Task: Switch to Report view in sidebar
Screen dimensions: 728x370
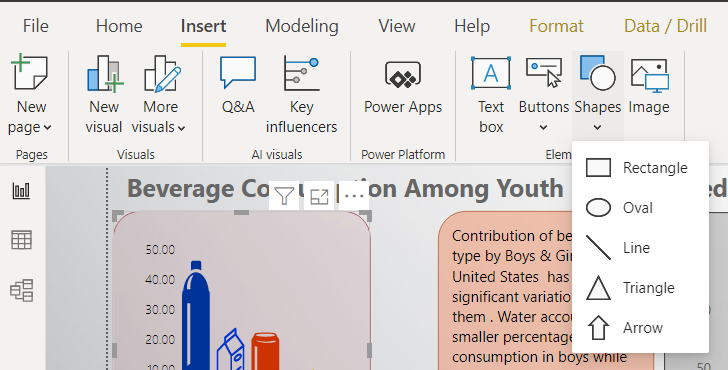Action: coord(21,190)
